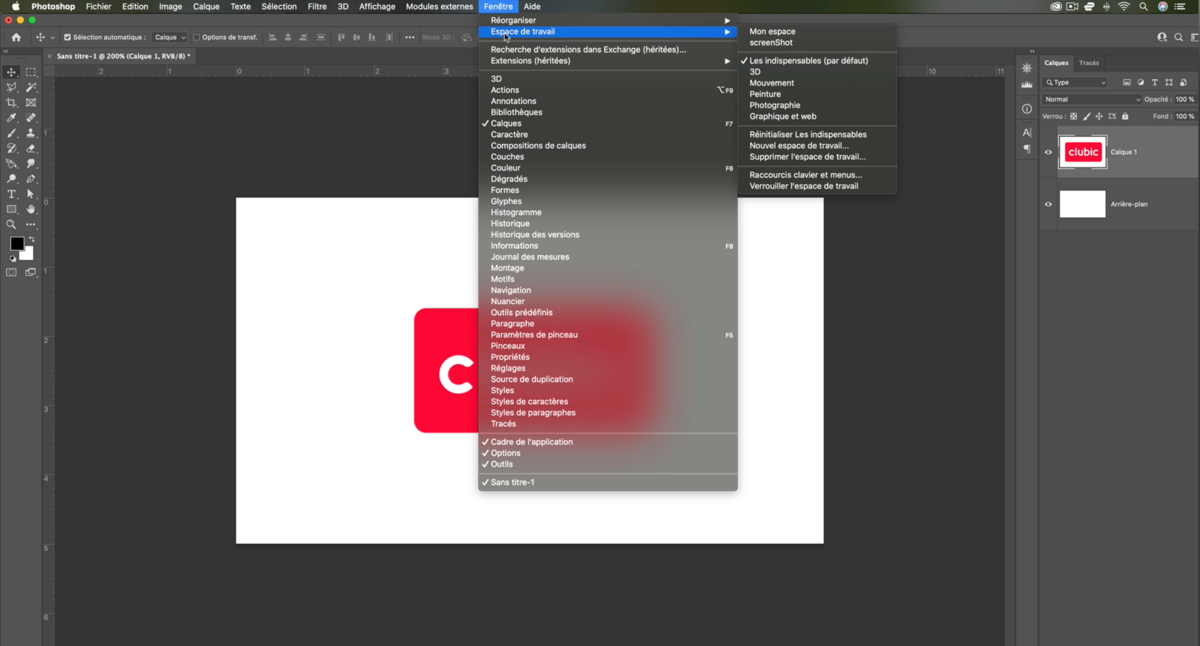The image size is (1200, 646).
Task: Select the Rectangle shape tool
Action: point(12,209)
